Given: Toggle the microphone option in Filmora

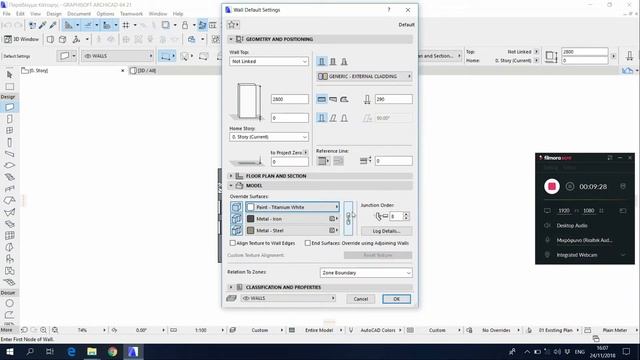Looking at the screenshot, I should [x=547, y=240].
